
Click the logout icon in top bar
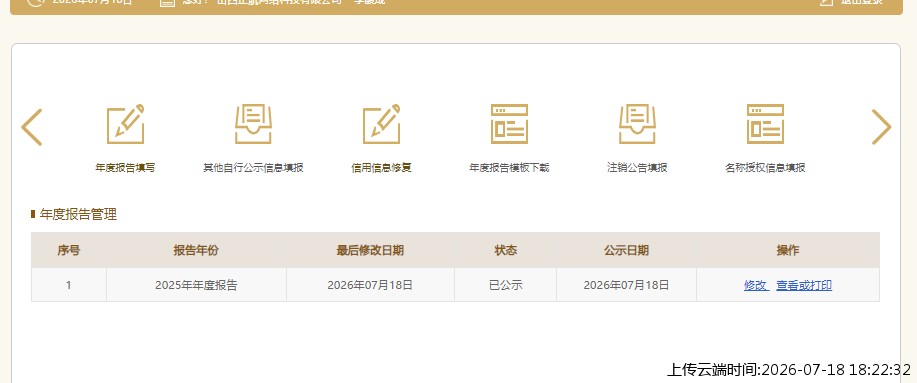[826, 2]
